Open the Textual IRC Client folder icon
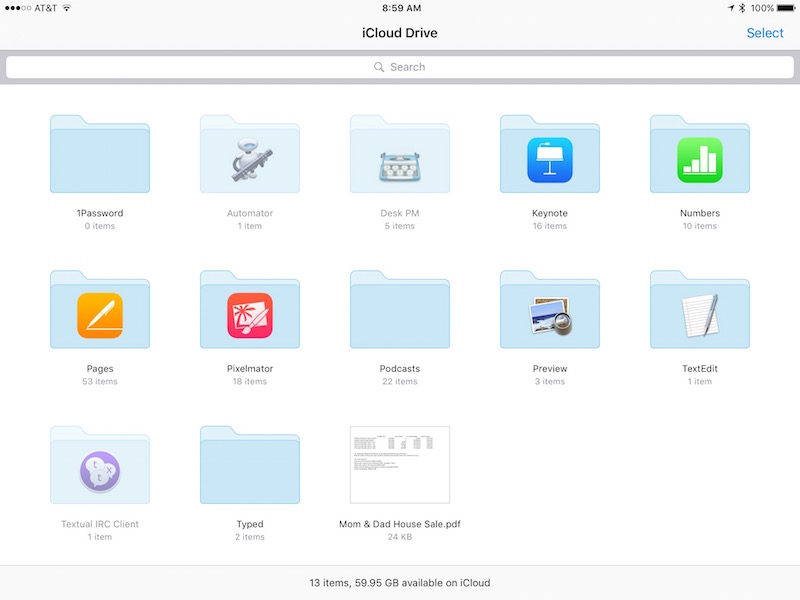 pos(100,465)
